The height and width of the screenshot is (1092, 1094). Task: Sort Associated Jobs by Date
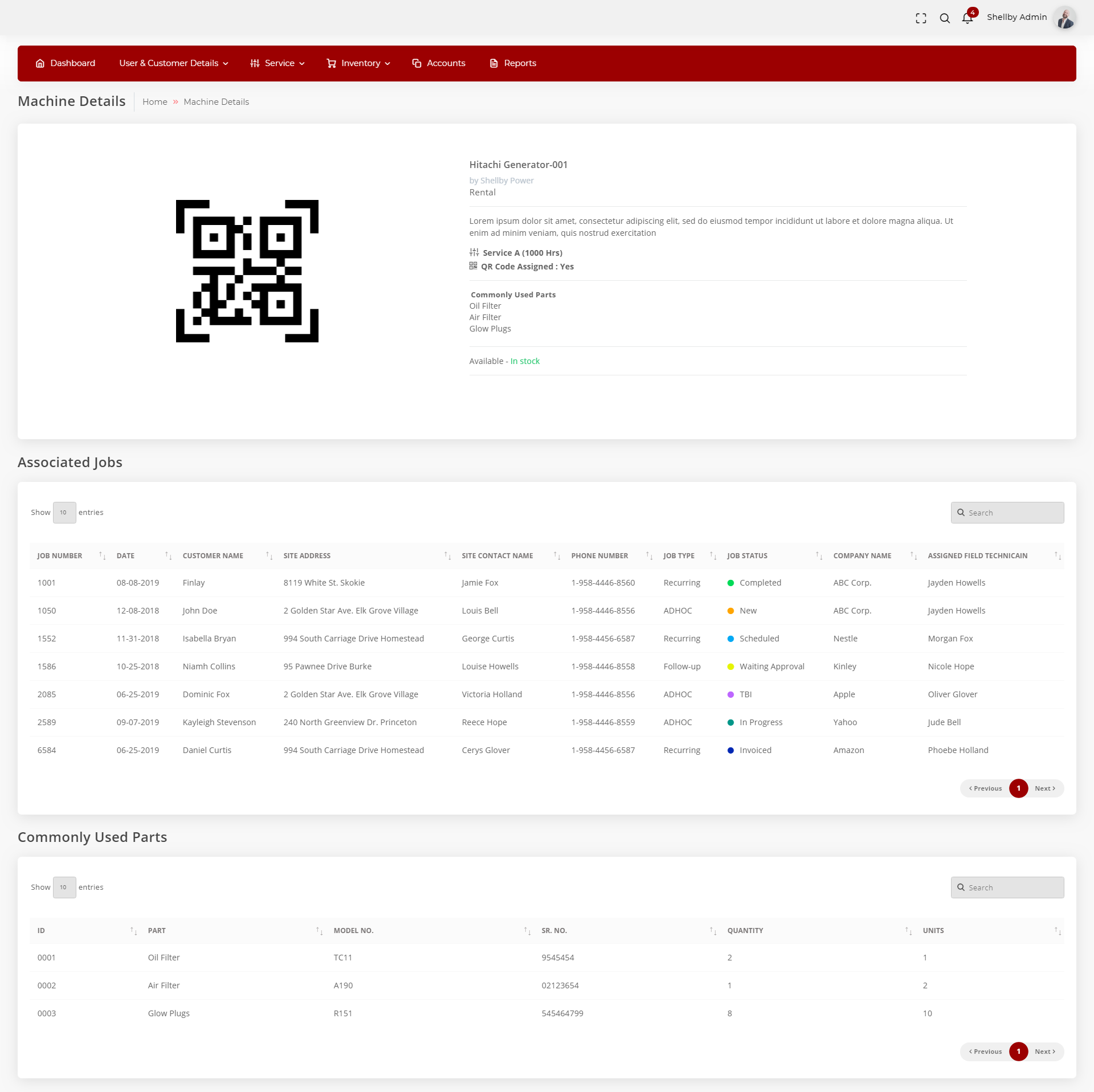coord(142,556)
